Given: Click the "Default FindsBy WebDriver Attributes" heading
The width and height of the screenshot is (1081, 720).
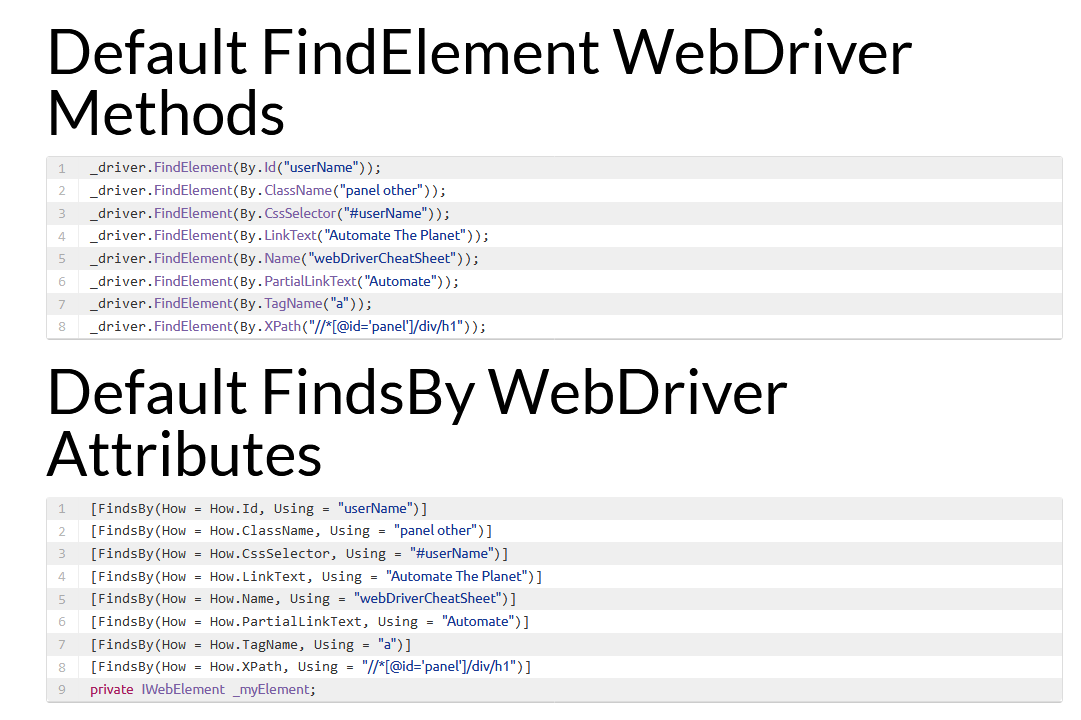Looking at the screenshot, I should tap(417, 423).
